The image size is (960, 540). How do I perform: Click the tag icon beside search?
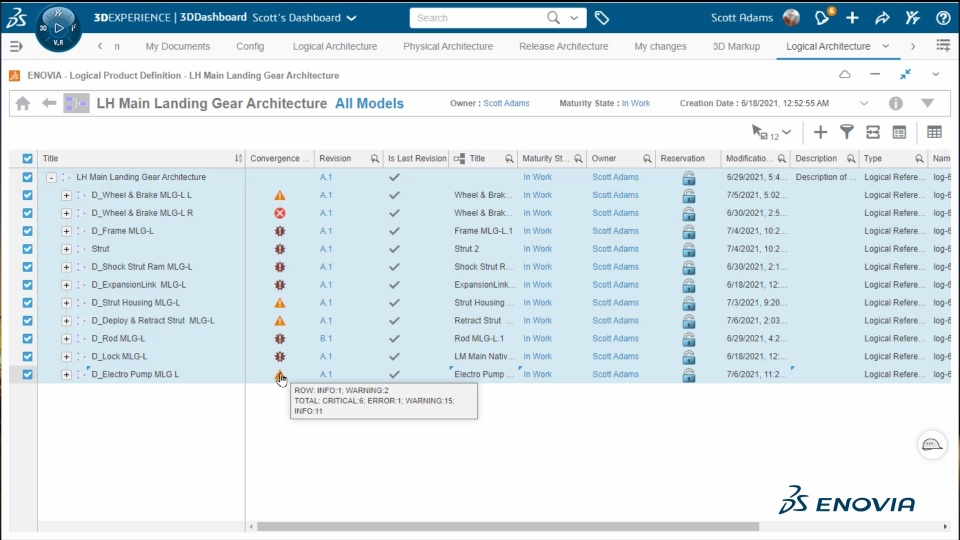[601, 18]
